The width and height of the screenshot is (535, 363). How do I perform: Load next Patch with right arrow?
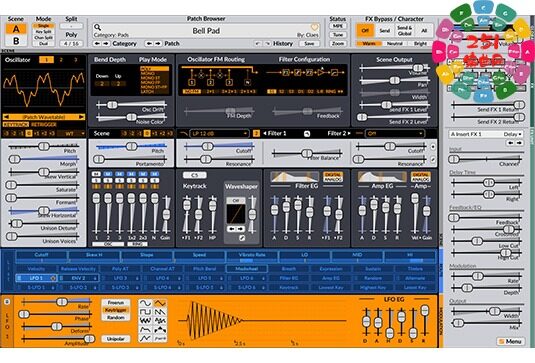pyautogui.click(x=158, y=44)
